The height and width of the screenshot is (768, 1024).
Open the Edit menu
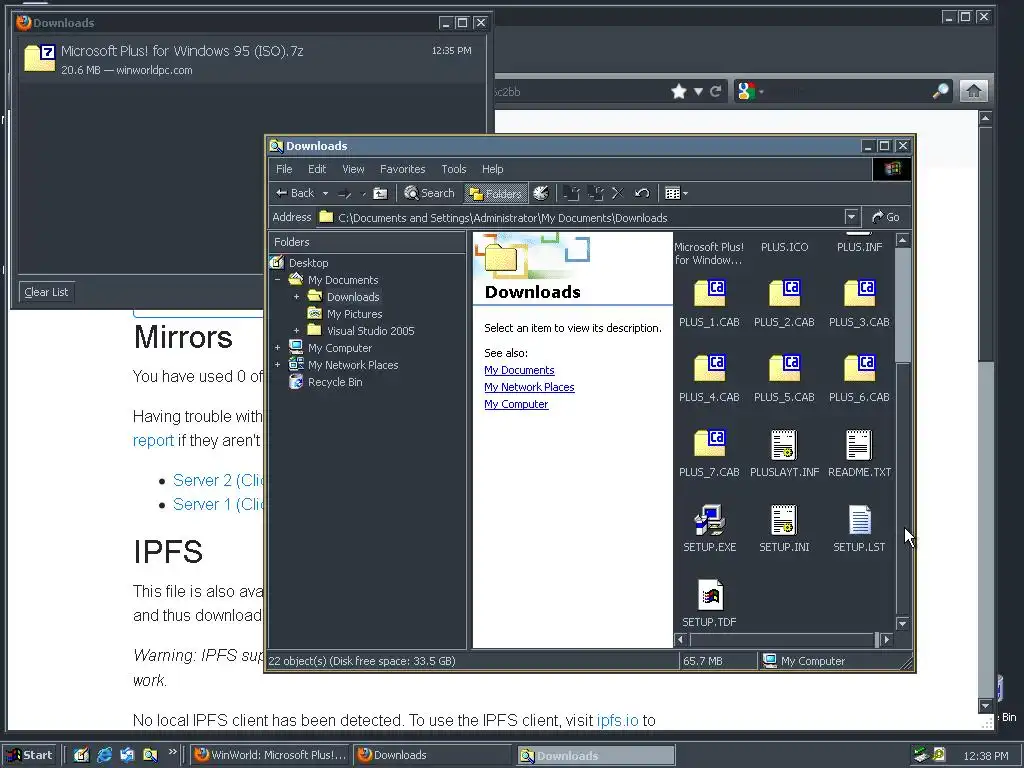pyautogui.click(x=317, y=169)
